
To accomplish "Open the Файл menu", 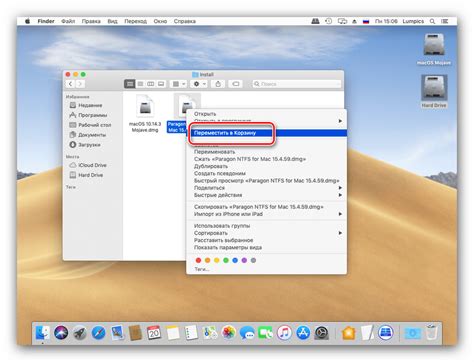I will (x=68, y=21).
